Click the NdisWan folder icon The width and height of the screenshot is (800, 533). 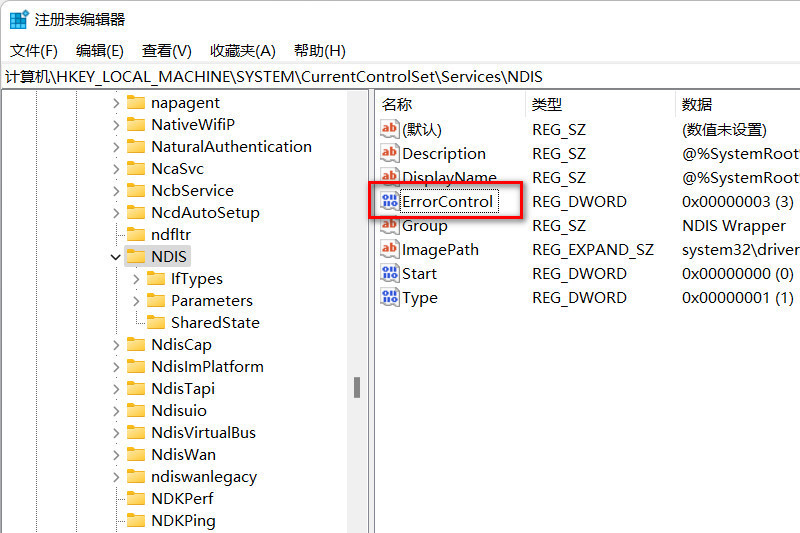click(136, 454)
